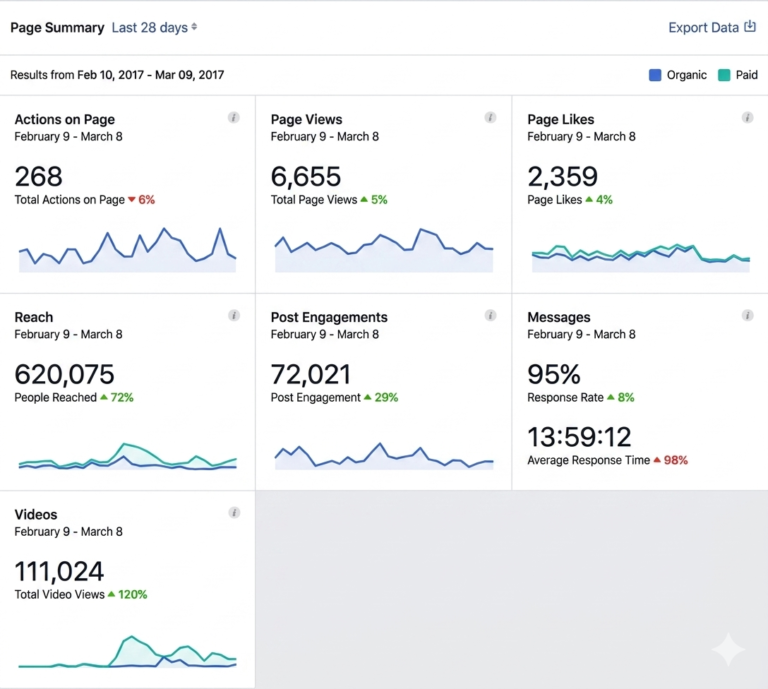Click the 268 total actions value
The width and height of the screenshot is (768, 689).
click(39, 177)
